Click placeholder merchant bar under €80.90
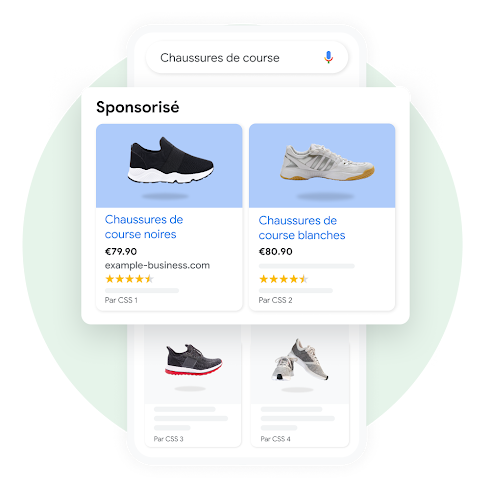This screenshot has height=490, width=490. [307, 266]
